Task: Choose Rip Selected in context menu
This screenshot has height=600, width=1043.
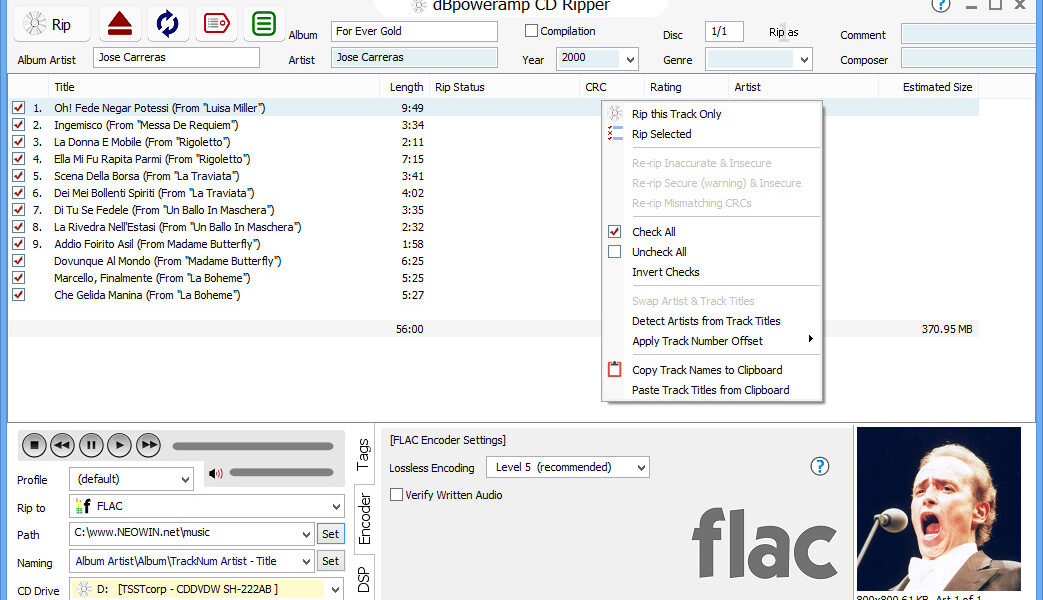Action: [661, 134]
